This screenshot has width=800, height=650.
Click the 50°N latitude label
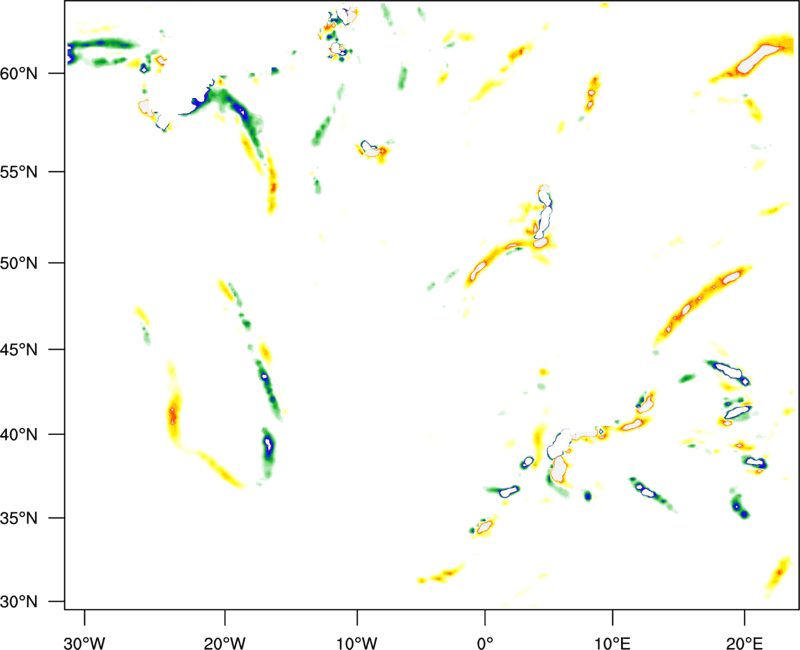click(19, 263)
